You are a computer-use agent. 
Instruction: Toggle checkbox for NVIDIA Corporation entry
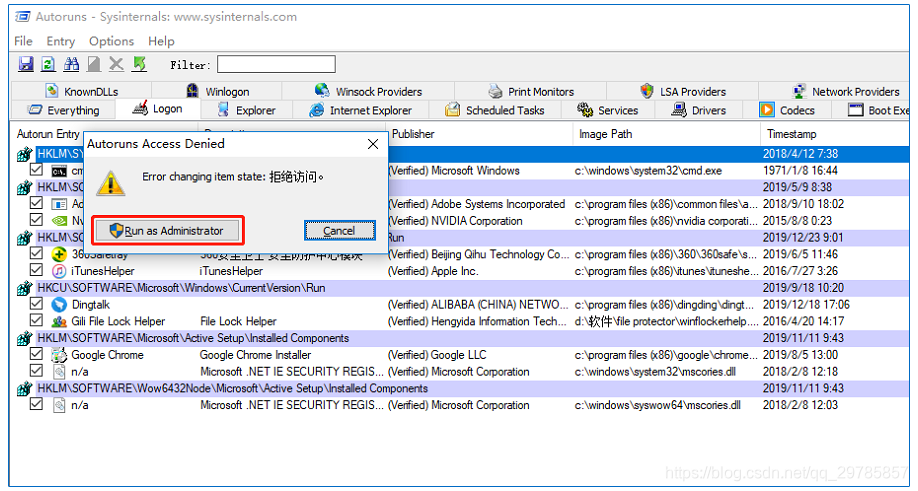(x=36, y=220)
